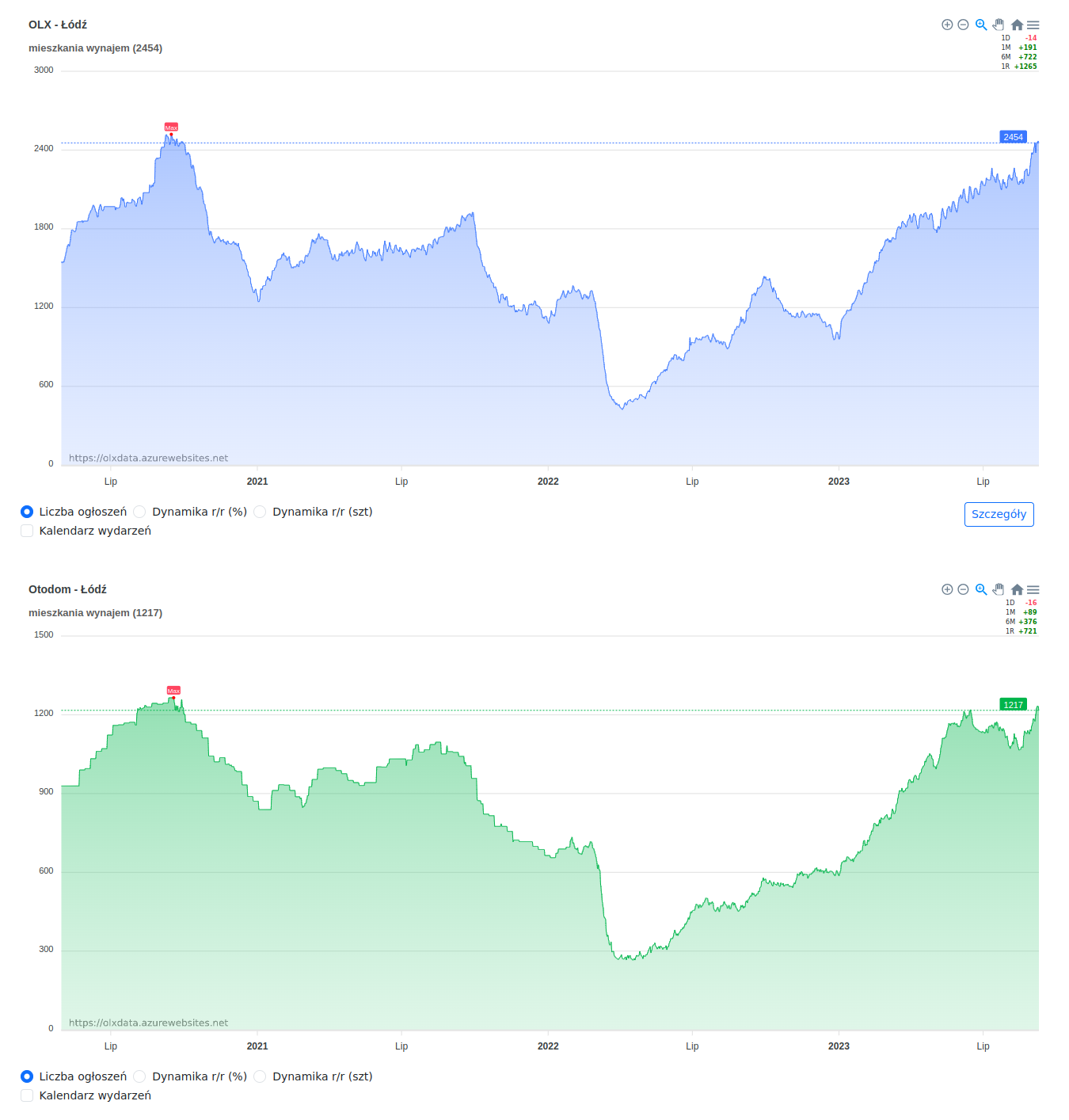Click zoom in icon on Otodom chart
1069x1120 pixels.
tap(947, 589)
